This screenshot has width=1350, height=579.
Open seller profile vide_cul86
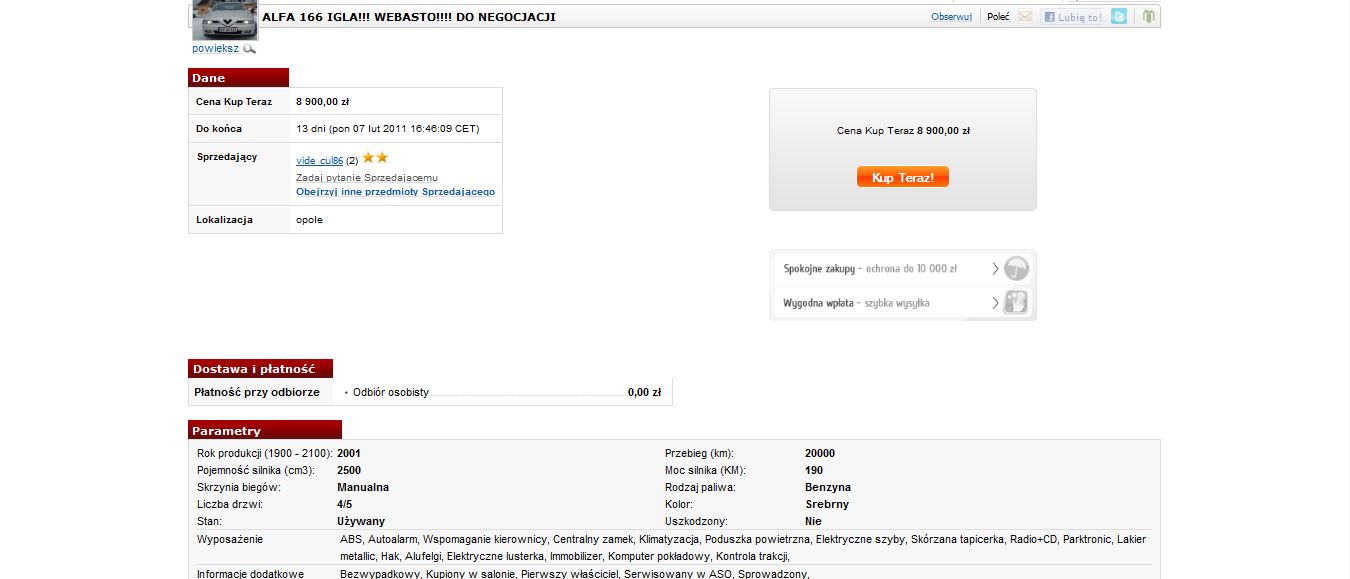[x=320, y=160]
